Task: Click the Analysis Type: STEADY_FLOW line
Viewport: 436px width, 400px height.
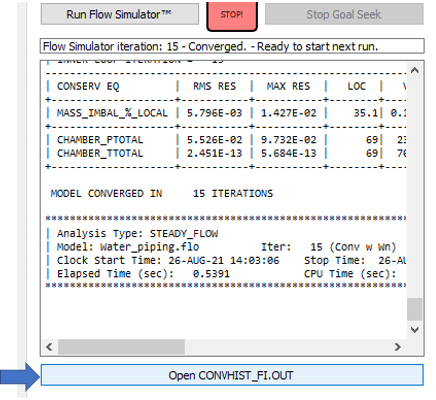Action: pos(137,233)
